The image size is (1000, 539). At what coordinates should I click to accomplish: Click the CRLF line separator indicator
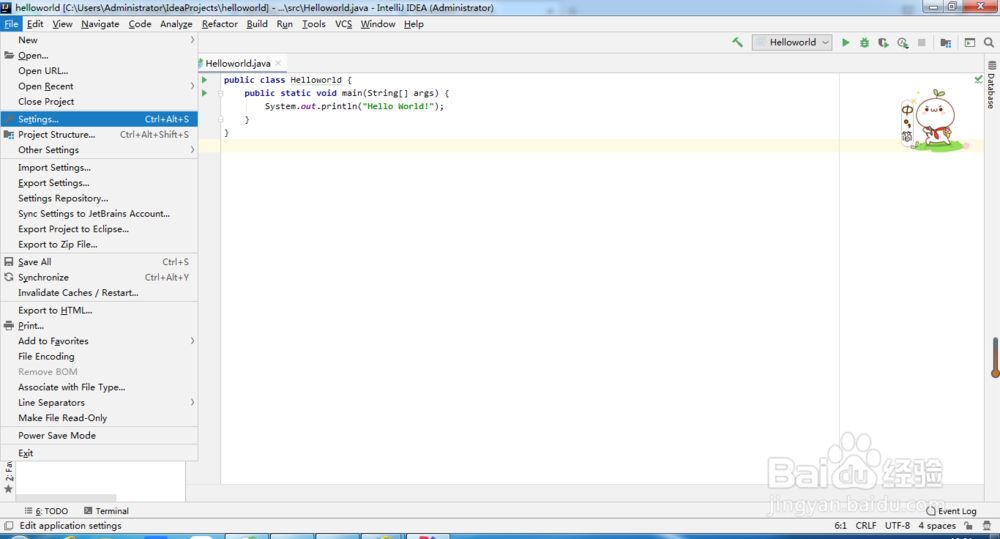(x=865, y=526)
